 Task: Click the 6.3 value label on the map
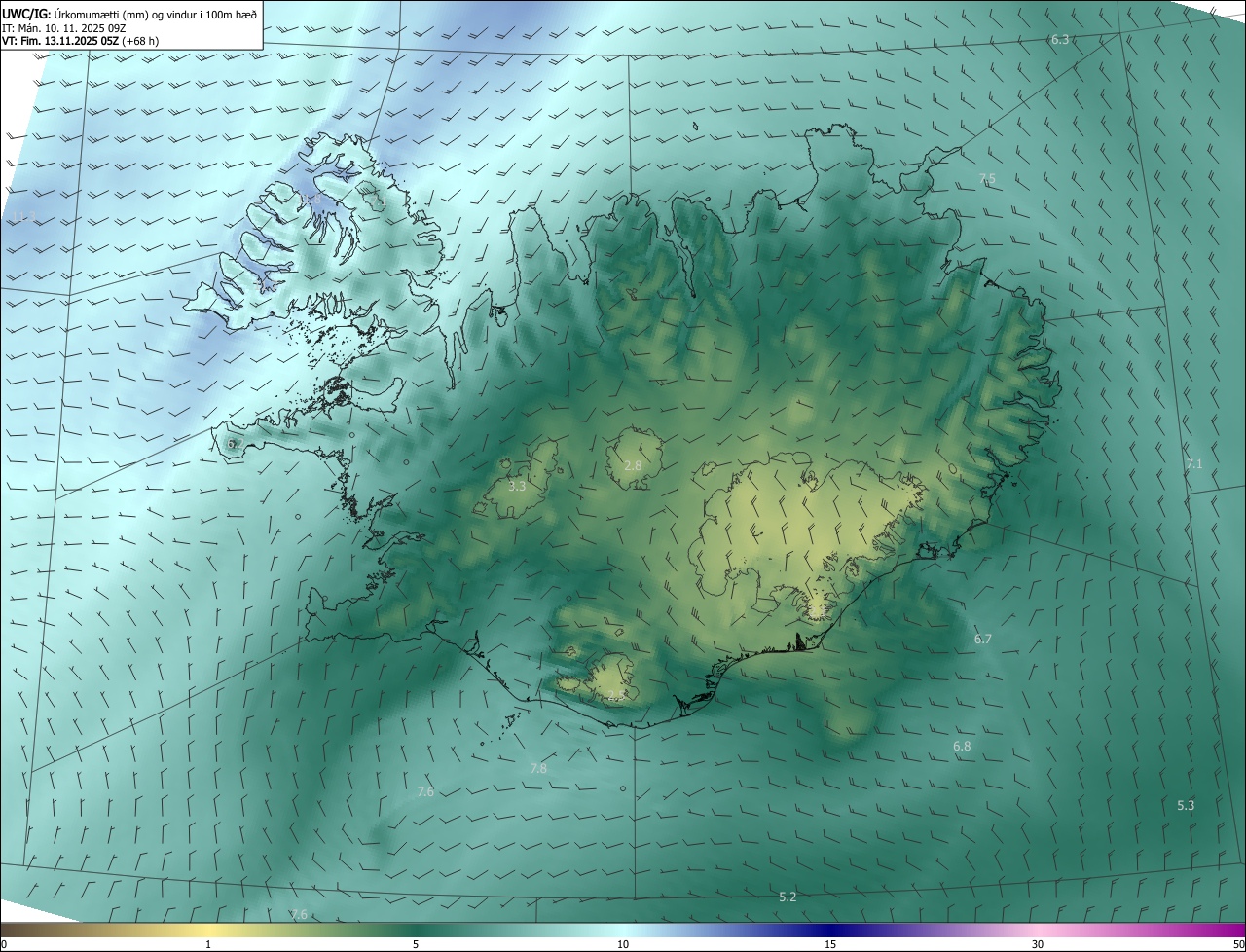pos(1060,40)
